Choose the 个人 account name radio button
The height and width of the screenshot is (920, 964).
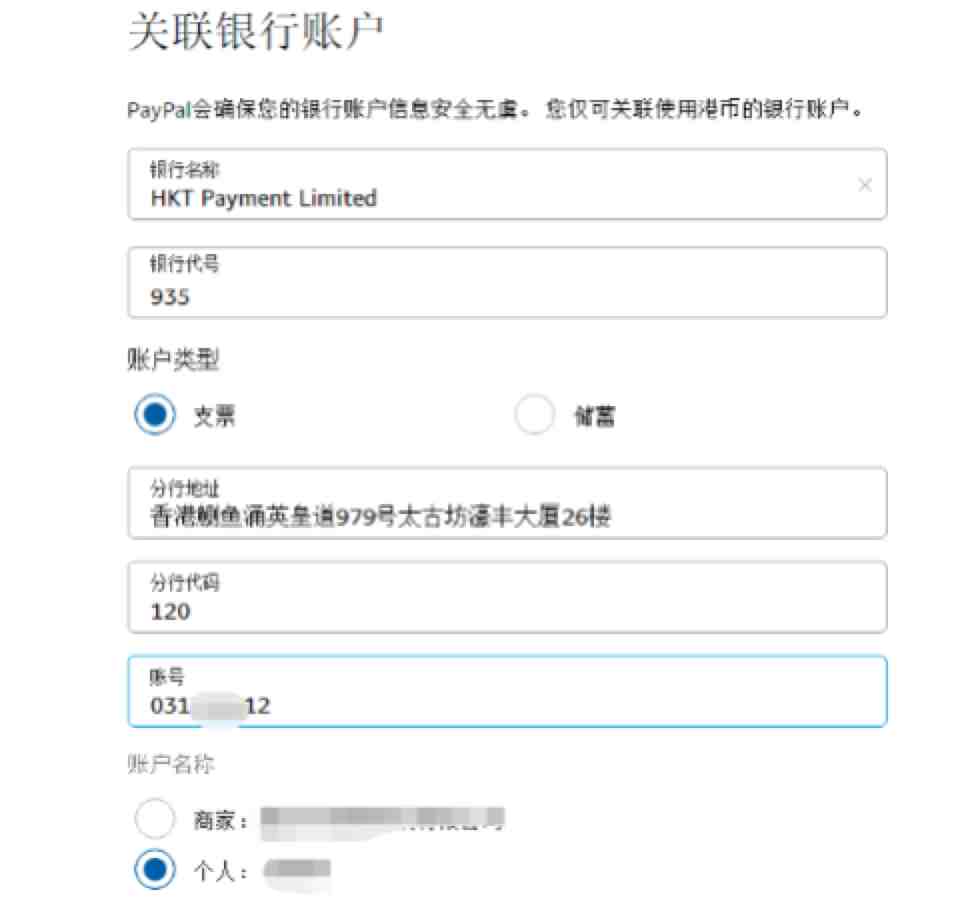155,869
